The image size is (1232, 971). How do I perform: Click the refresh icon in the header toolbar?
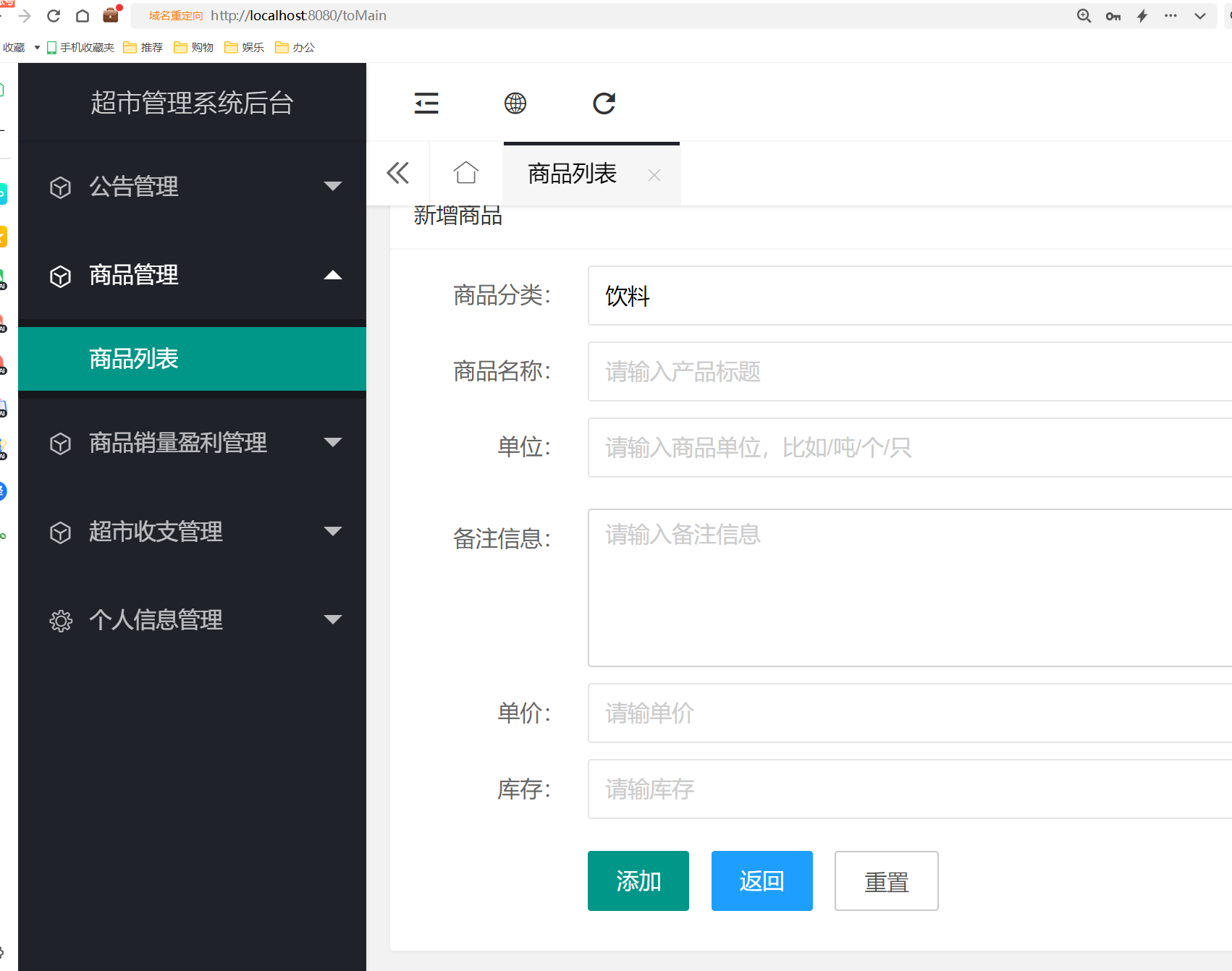(604, 103)
